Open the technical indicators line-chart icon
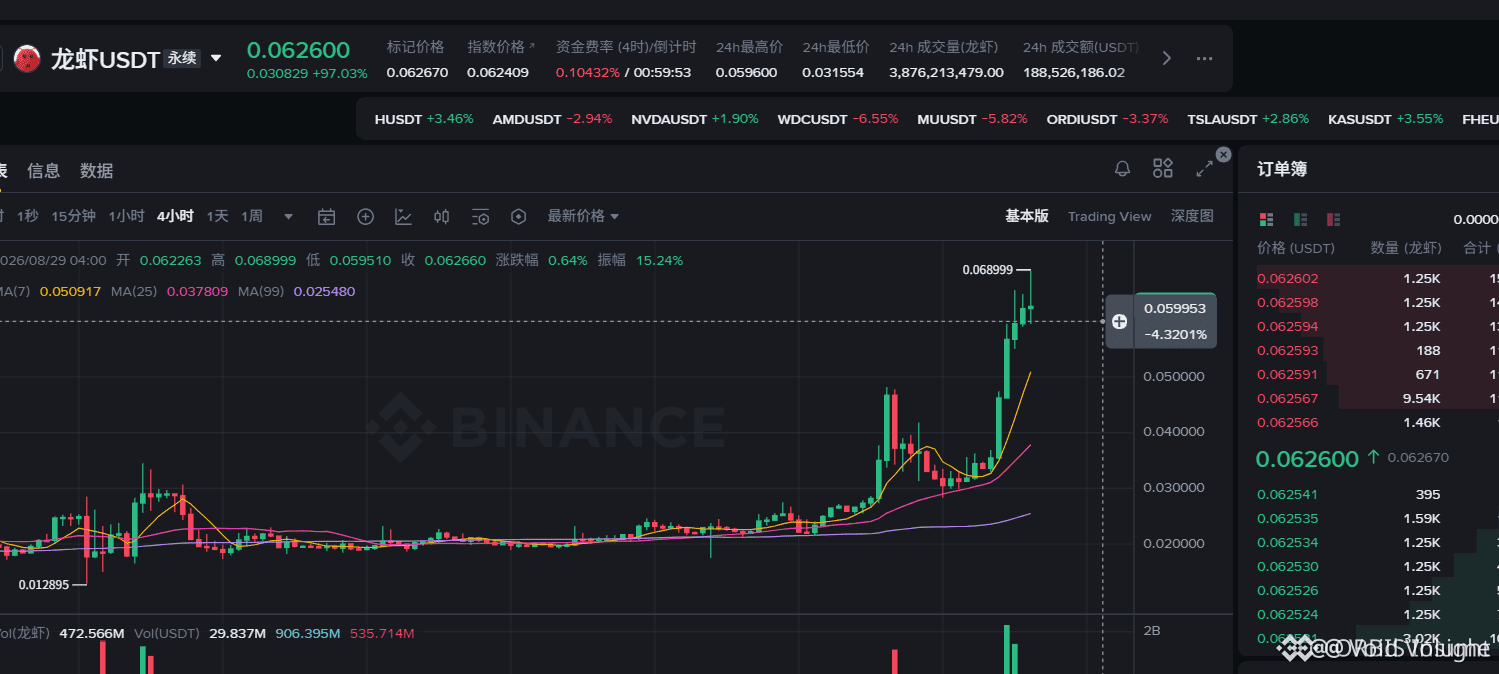The width and height of the screenshot is (1499, 674). click(x=403, y=216)
